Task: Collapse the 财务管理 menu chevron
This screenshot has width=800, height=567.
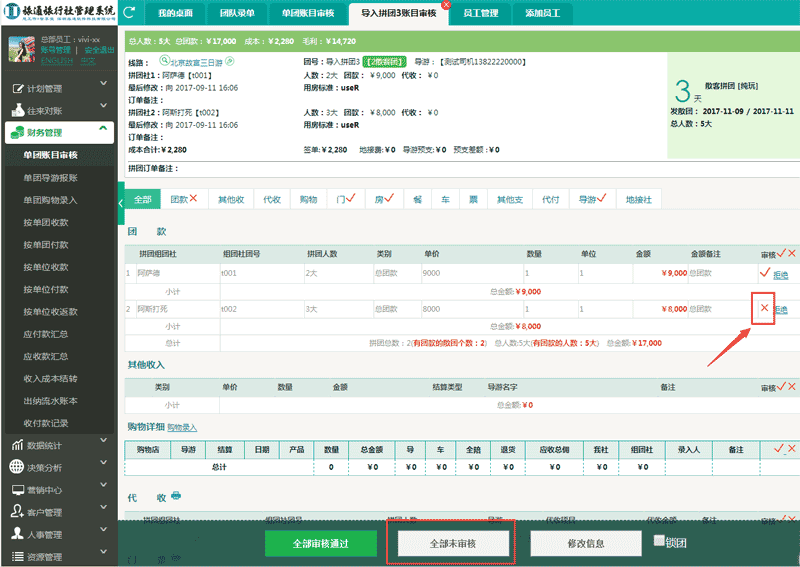Action: [x=103, y=128]
